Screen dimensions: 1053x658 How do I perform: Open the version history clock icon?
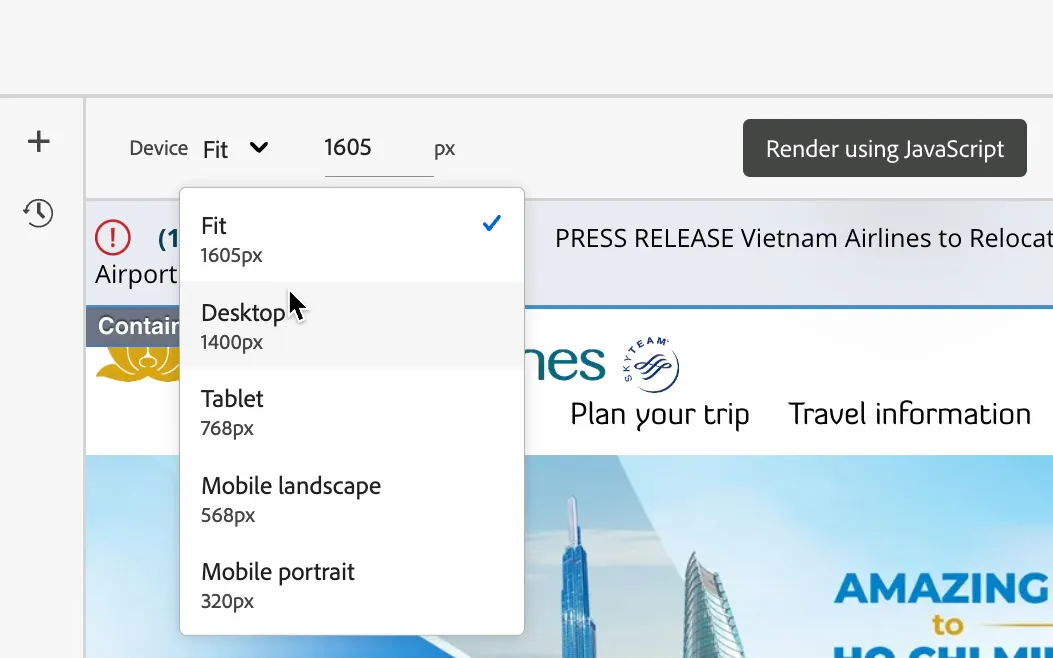(38, 213)
